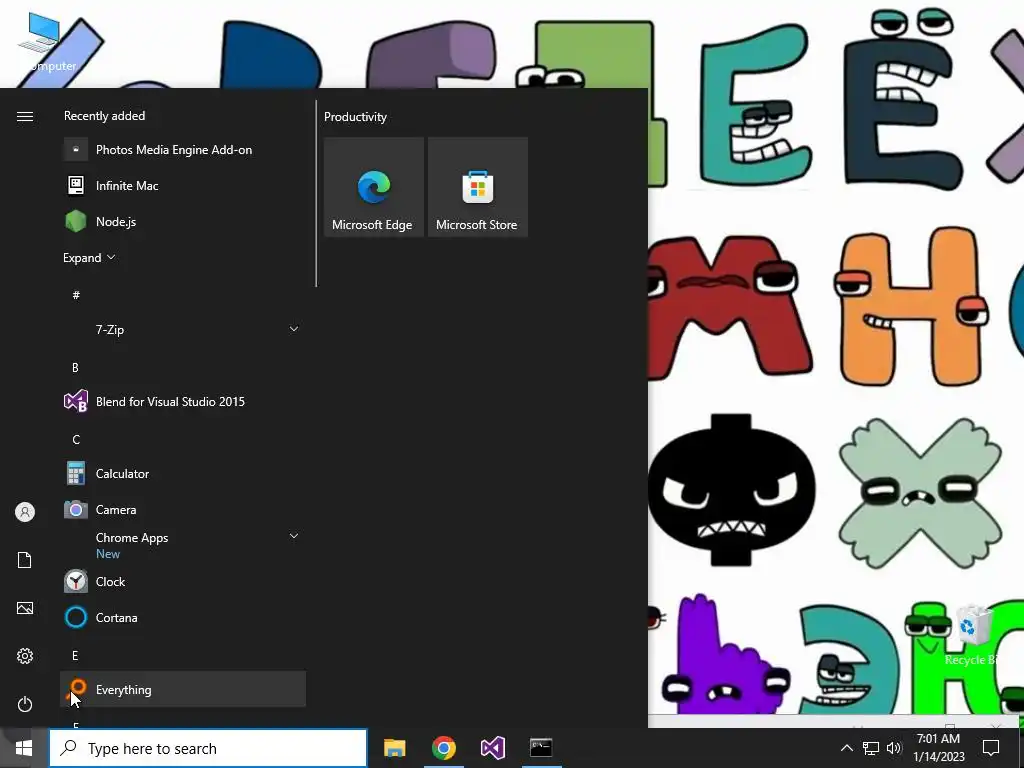Screen dimensions: 1024x768
Task: Open Photos Media Engine Add-on
Action: 183,150
